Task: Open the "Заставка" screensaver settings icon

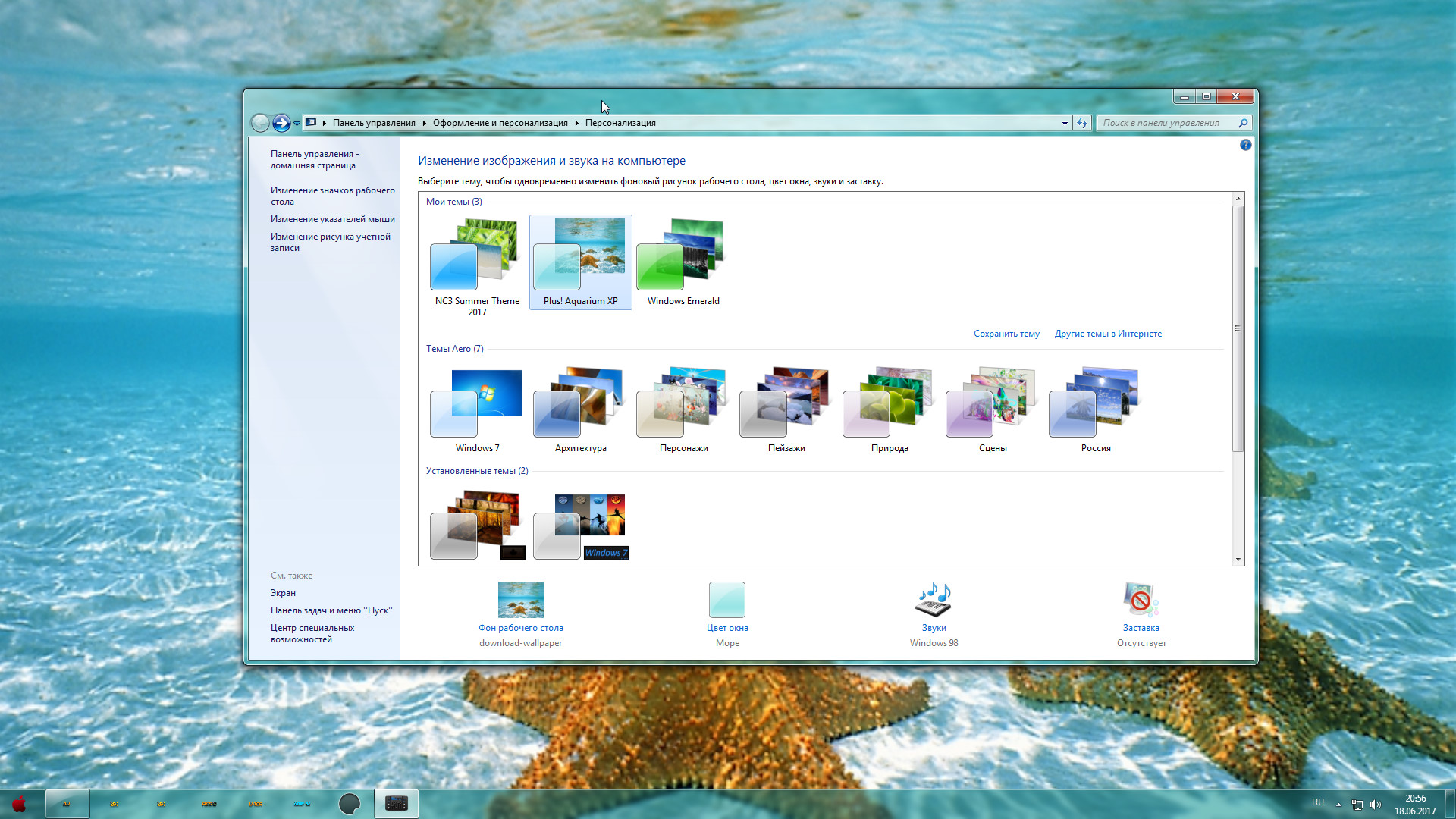Action: (1141, 600)
